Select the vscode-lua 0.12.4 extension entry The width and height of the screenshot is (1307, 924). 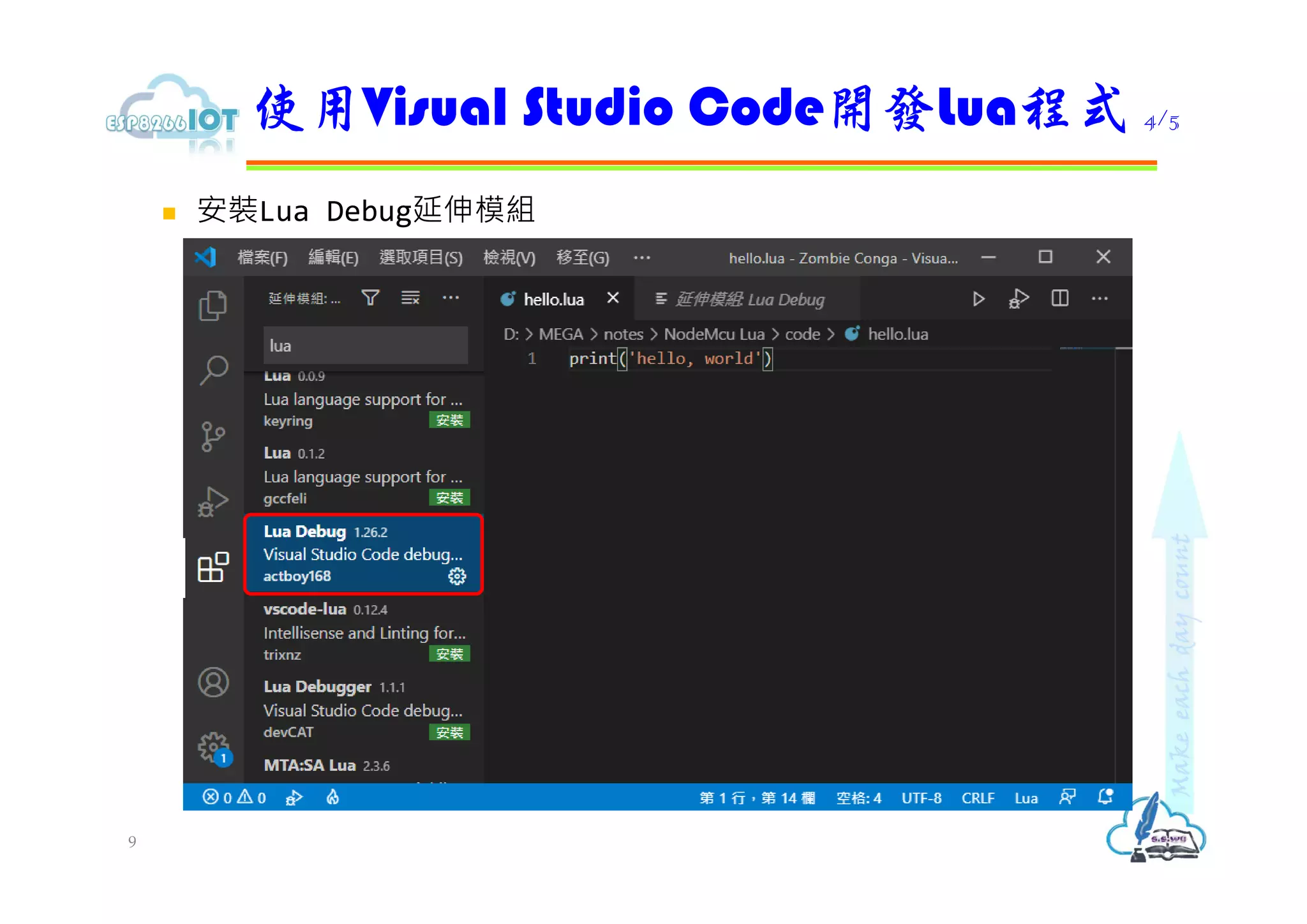[364, 632]
